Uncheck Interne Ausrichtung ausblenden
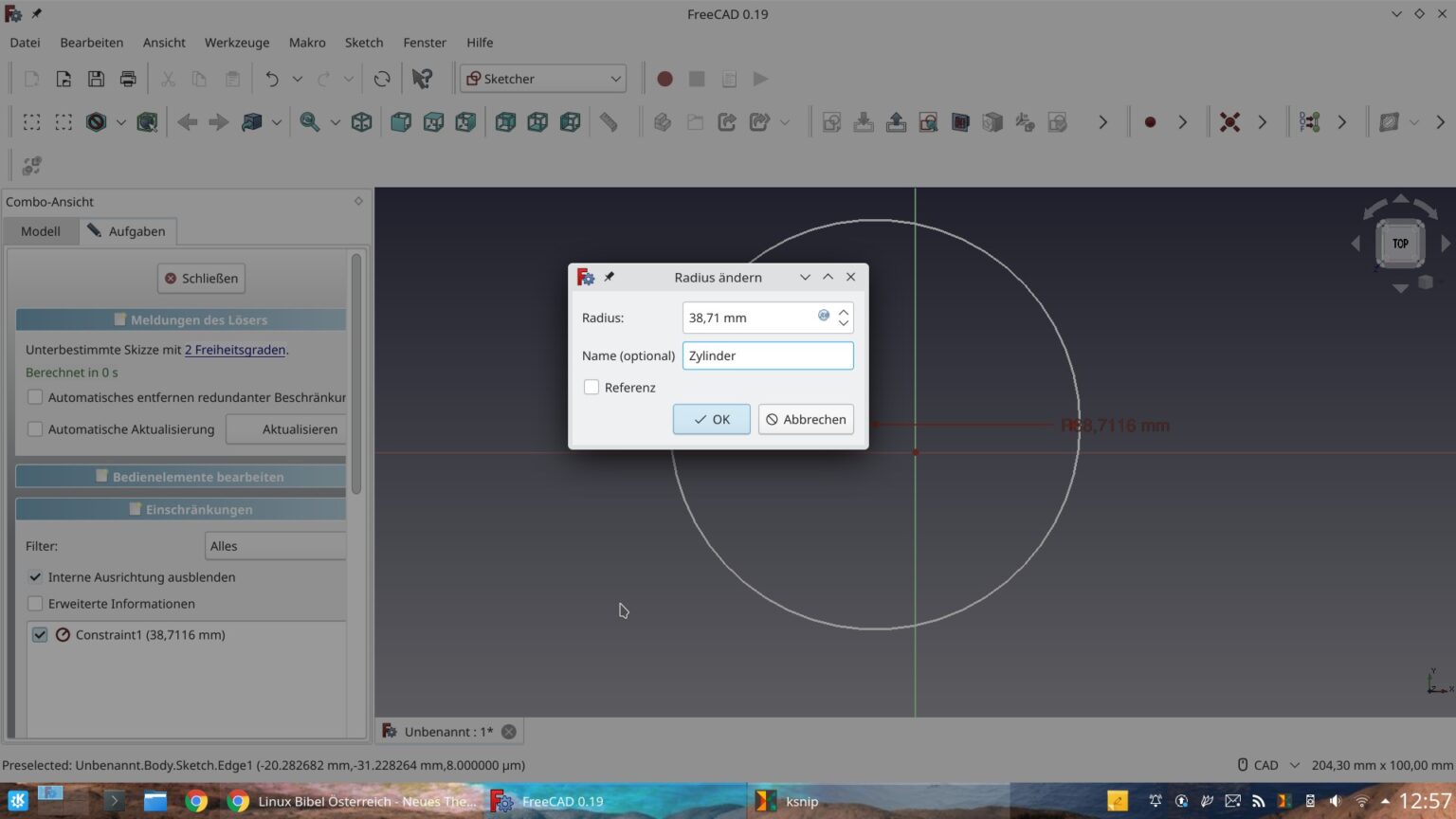Viewport: 1456px width, 819px height. coord(35,576)
